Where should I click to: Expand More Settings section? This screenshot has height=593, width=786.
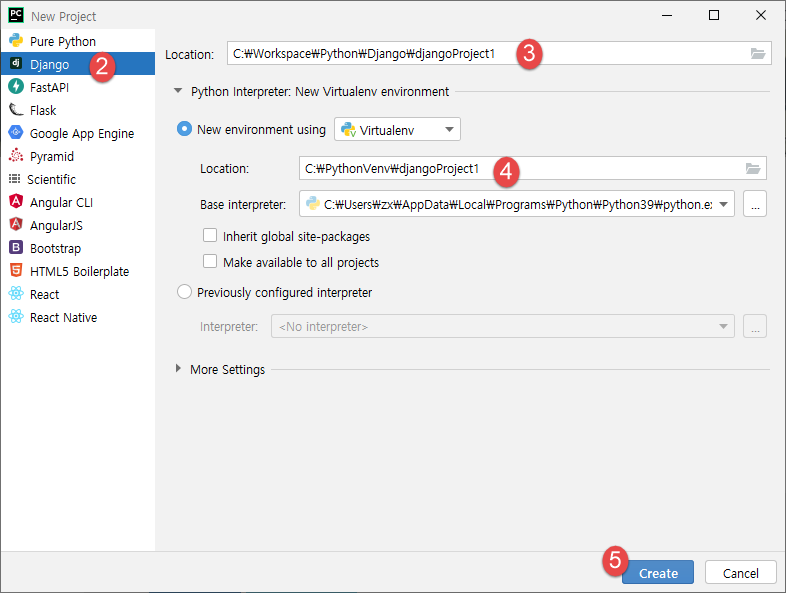[x=178, y=368]
